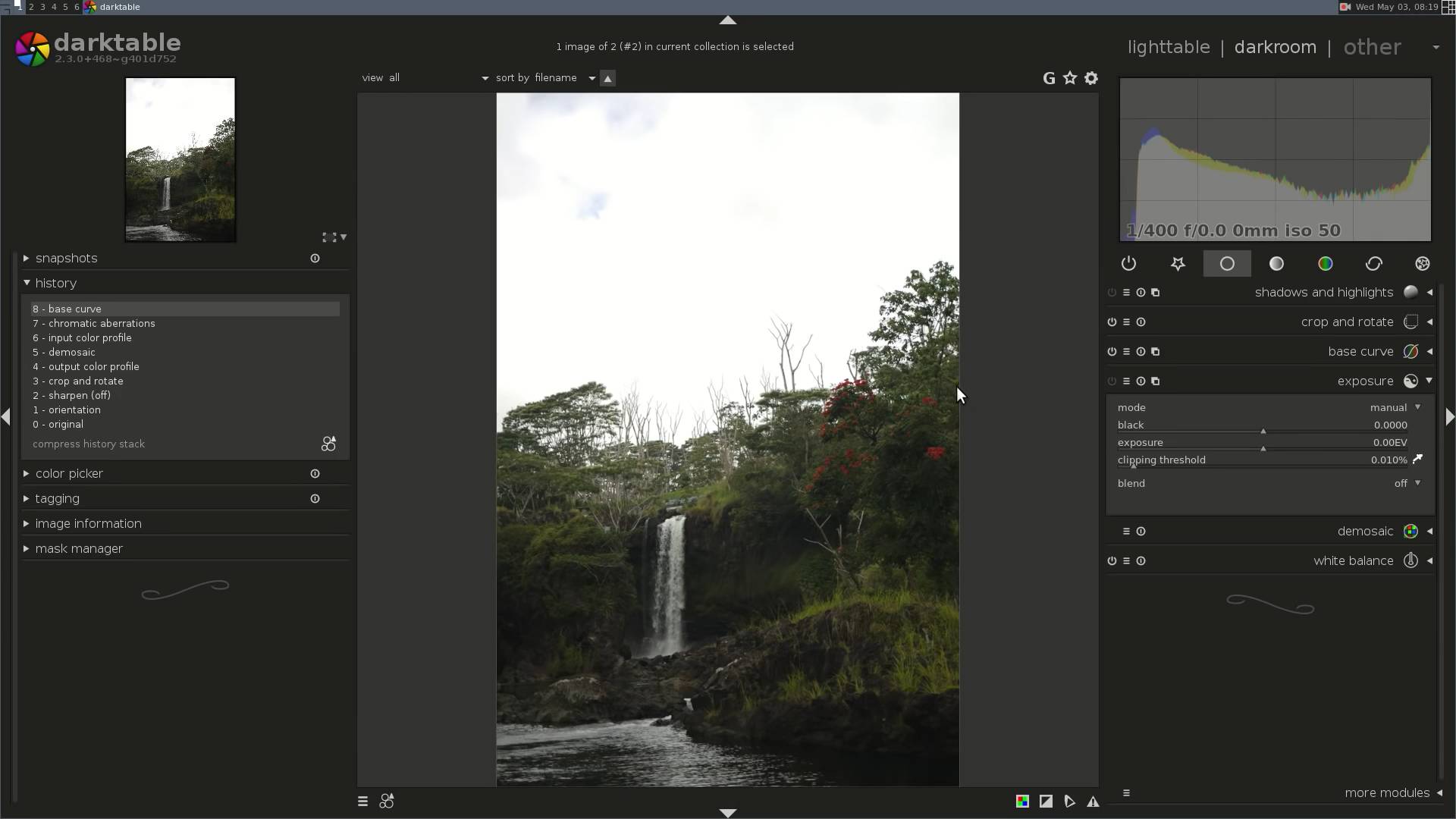
Task: Click the styles icon below image
Action: point(387,802)
